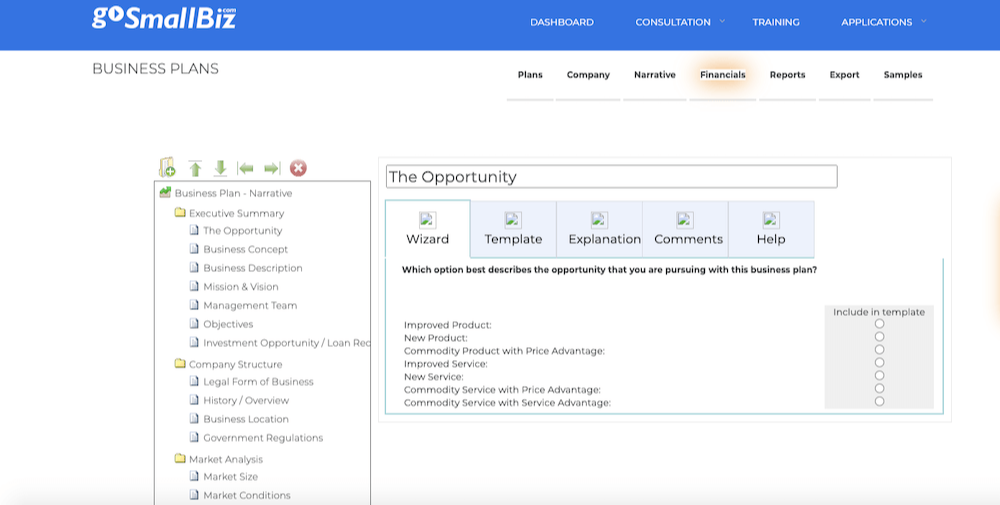1000x505 pixels.
Task: Click the document icon beside Business Concept
Action: [x=195, y=249]
